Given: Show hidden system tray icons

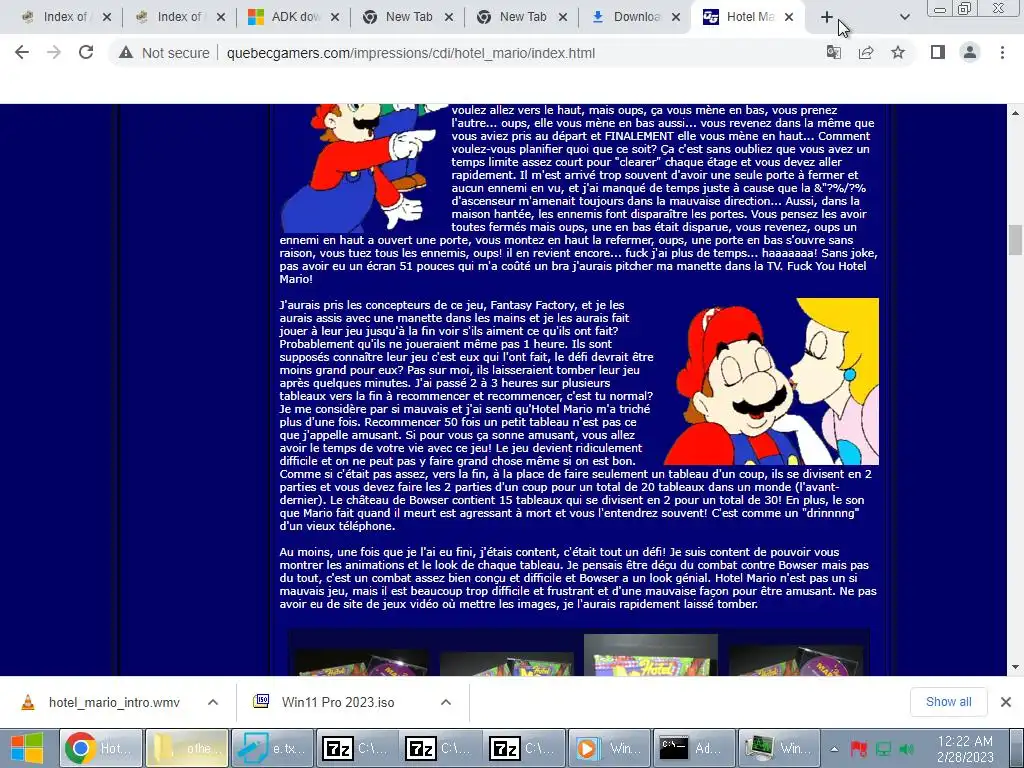Looking at the screenshot, I should (x=834, y=749).
